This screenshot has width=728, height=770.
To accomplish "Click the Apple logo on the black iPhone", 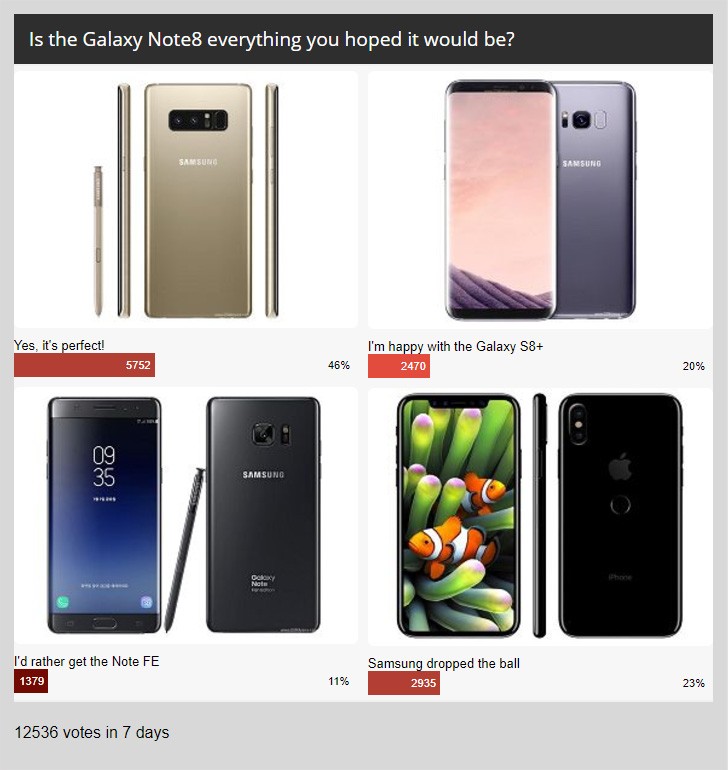I will pyautogui.click(x=620, y=467).
